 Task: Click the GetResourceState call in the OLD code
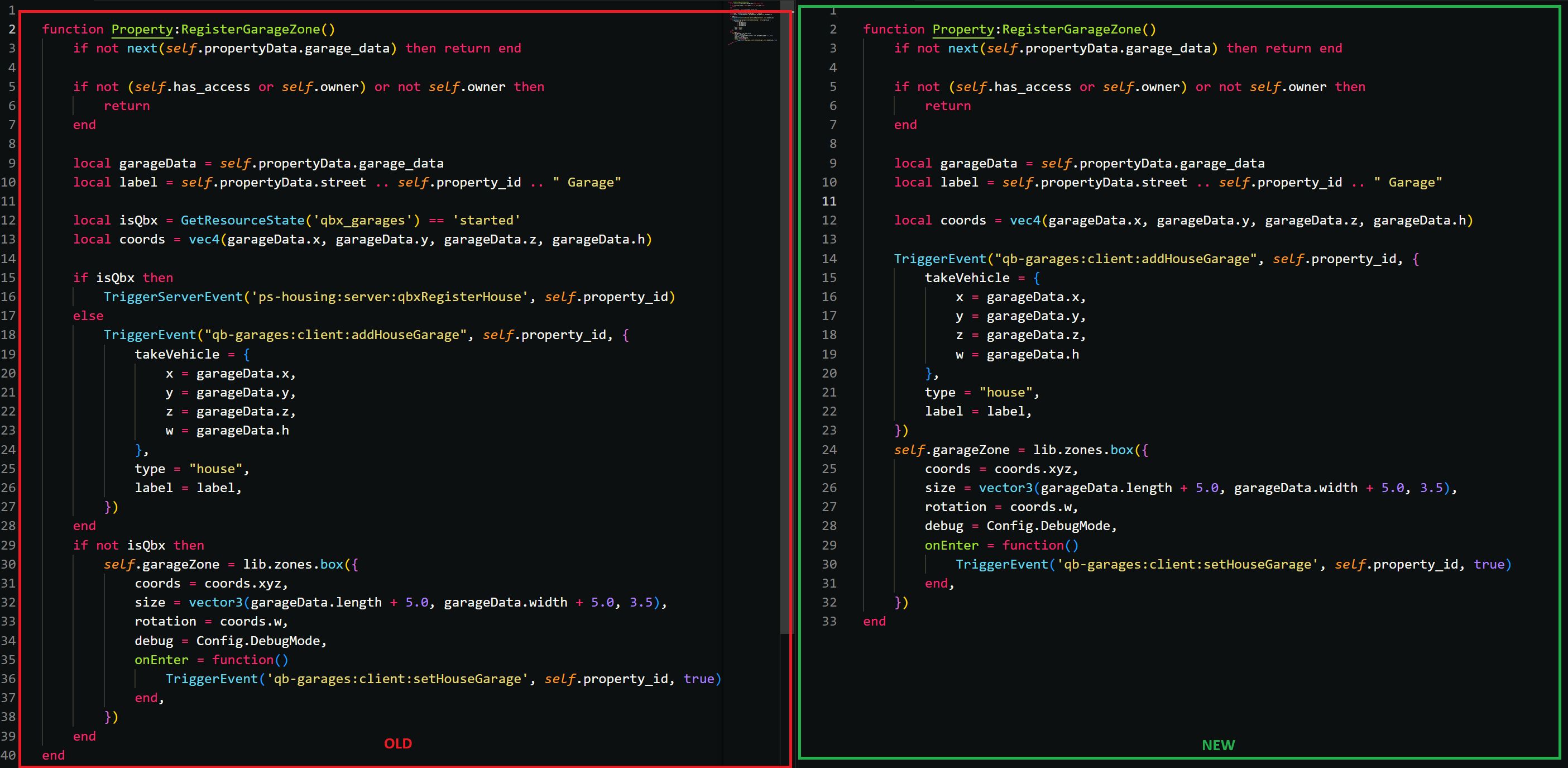pos(242,221)
